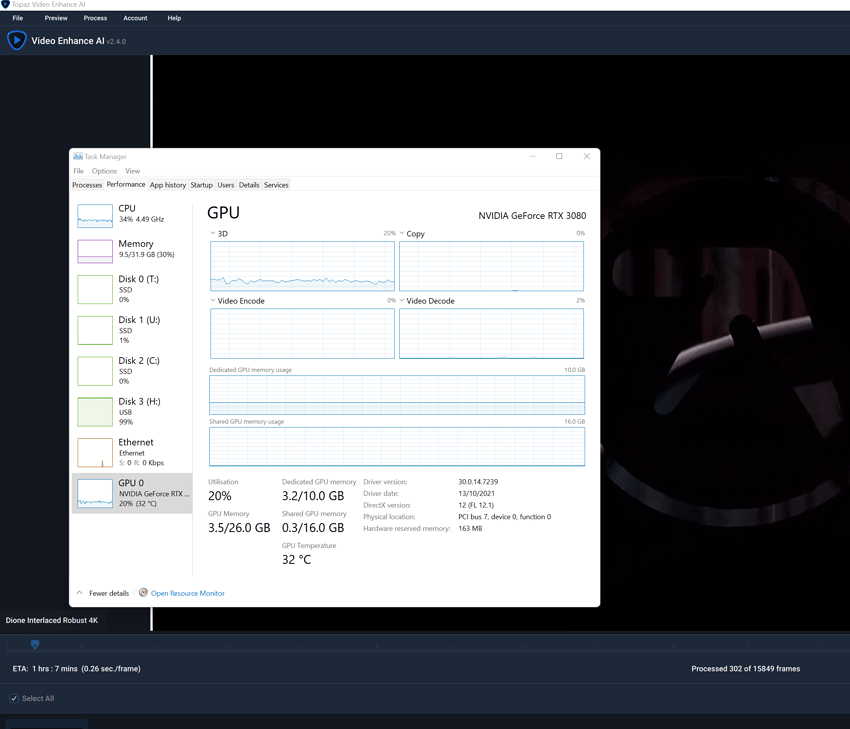Switch to Performance tab

pos(126,184)
